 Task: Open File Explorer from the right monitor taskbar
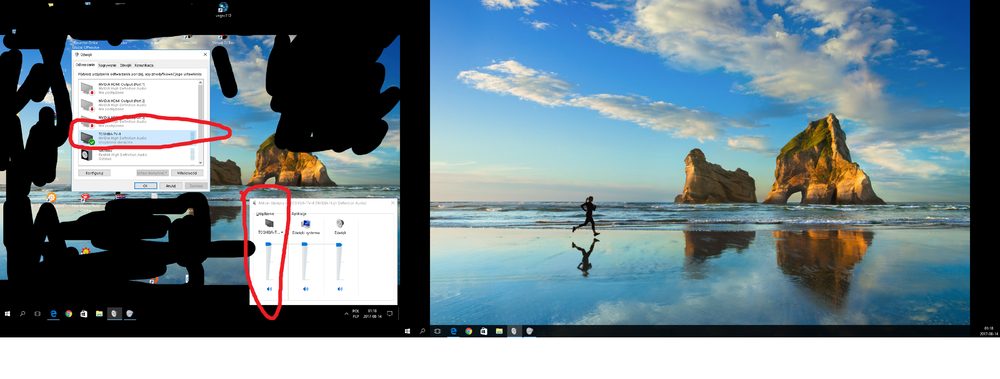click(x=499, y=331)
